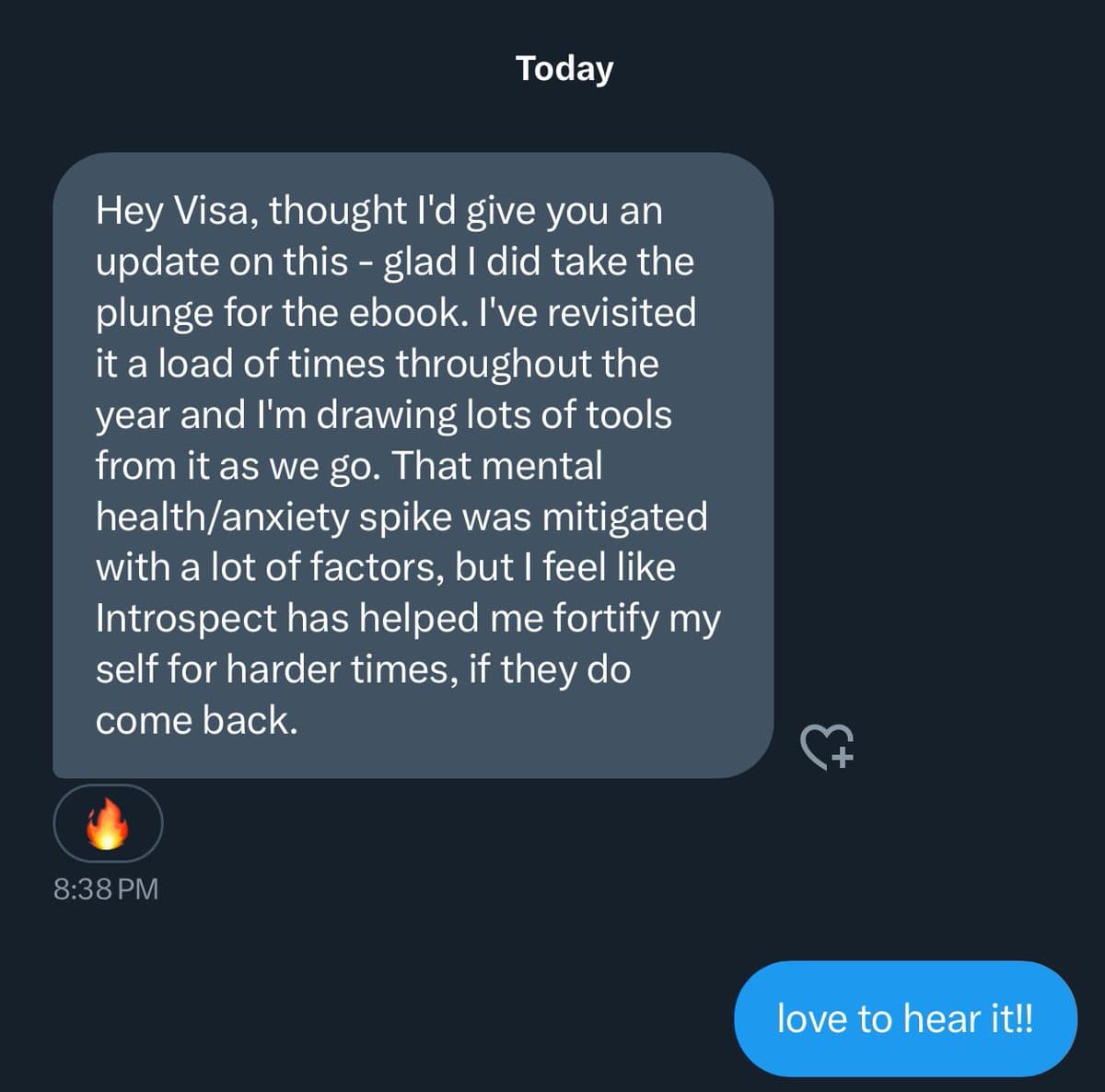This screenshot has width=1105, height=1092.
Task: Click the heart-plus add reaction icon
Action: pyautogui.click(x=828, y=745)
